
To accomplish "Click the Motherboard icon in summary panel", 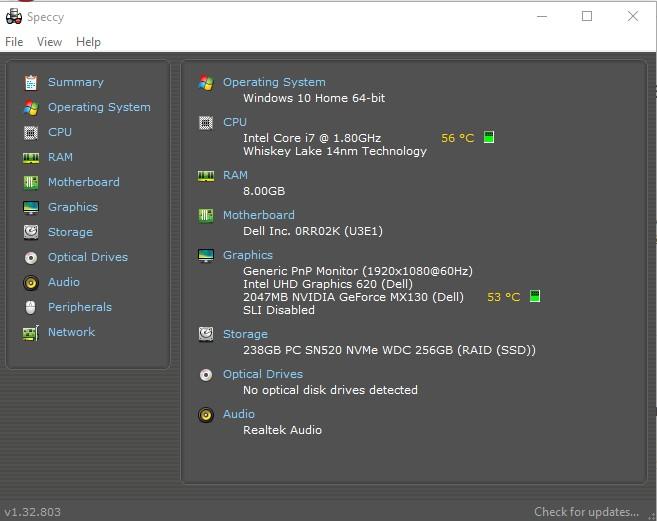I will coord(206,215).
